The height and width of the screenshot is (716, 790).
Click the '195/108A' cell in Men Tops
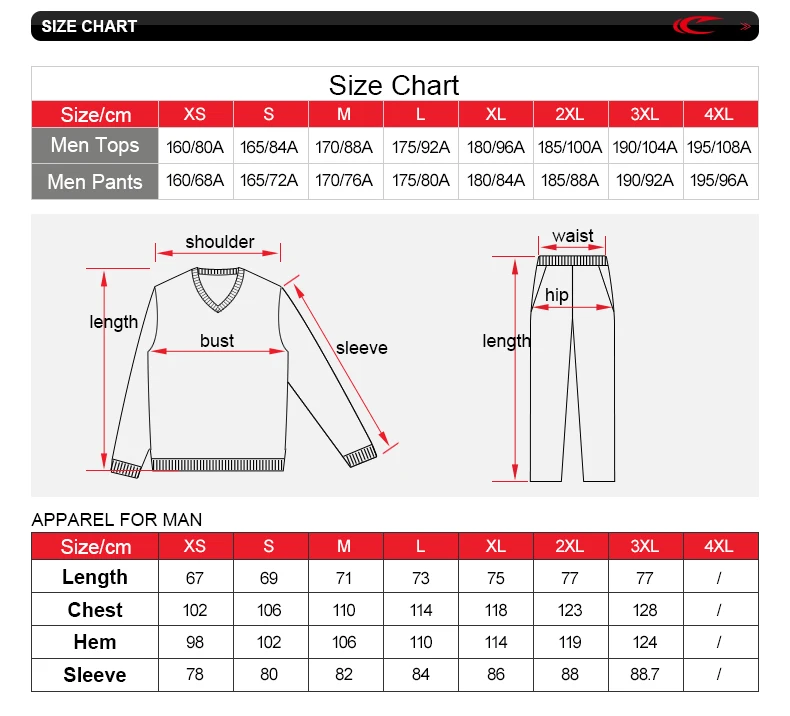pyautogui.click(x=719, y=147)
